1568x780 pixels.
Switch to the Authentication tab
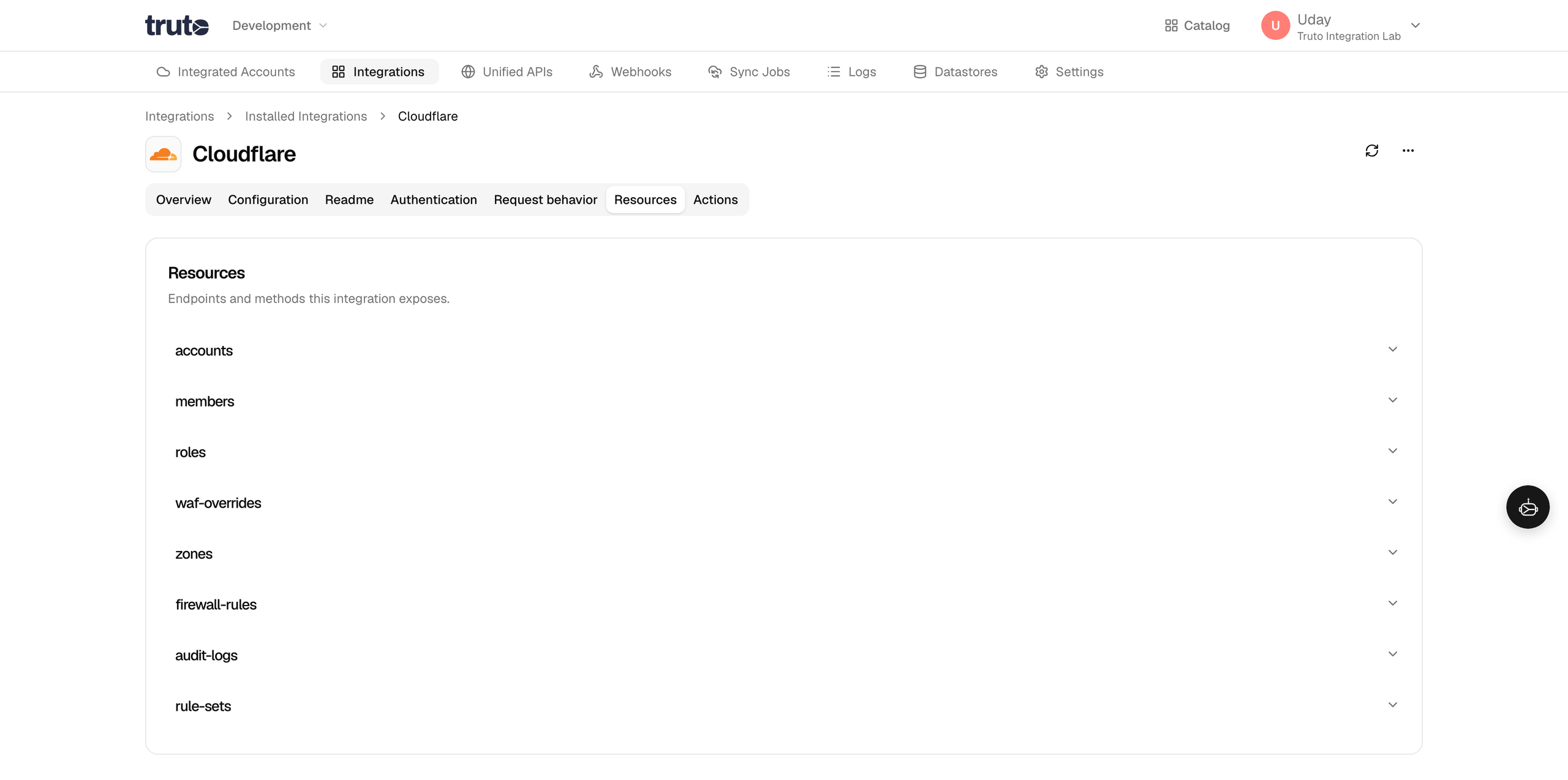[x=433, y=200]
